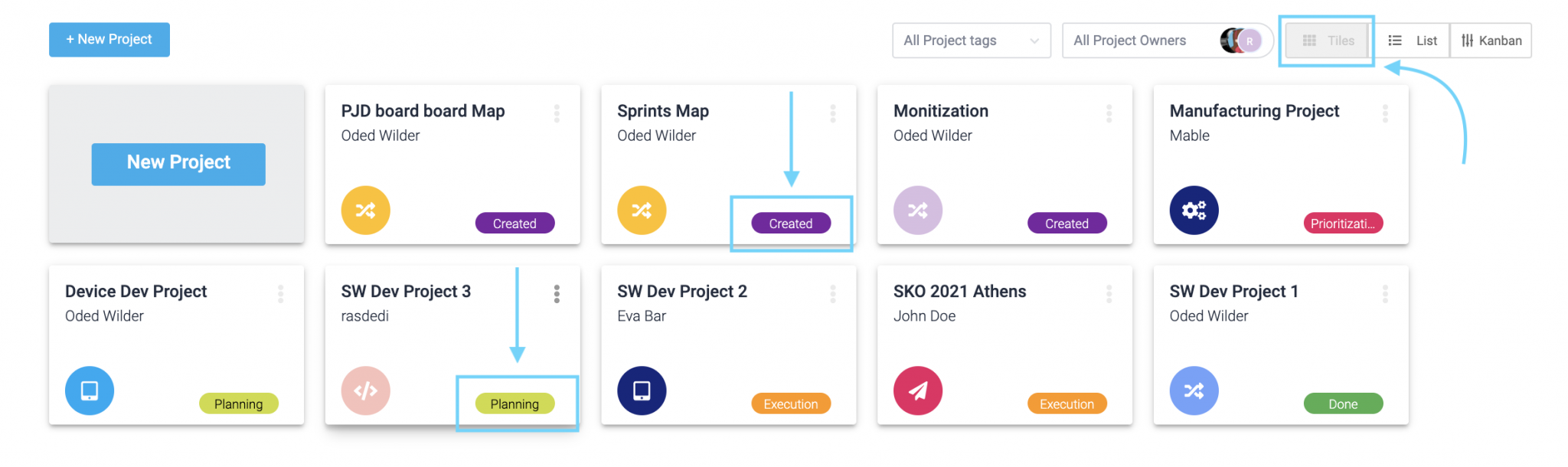Click the Planning badge on Device Dev Project
Screen dimensions: 1568x467
tap(239, 404)
